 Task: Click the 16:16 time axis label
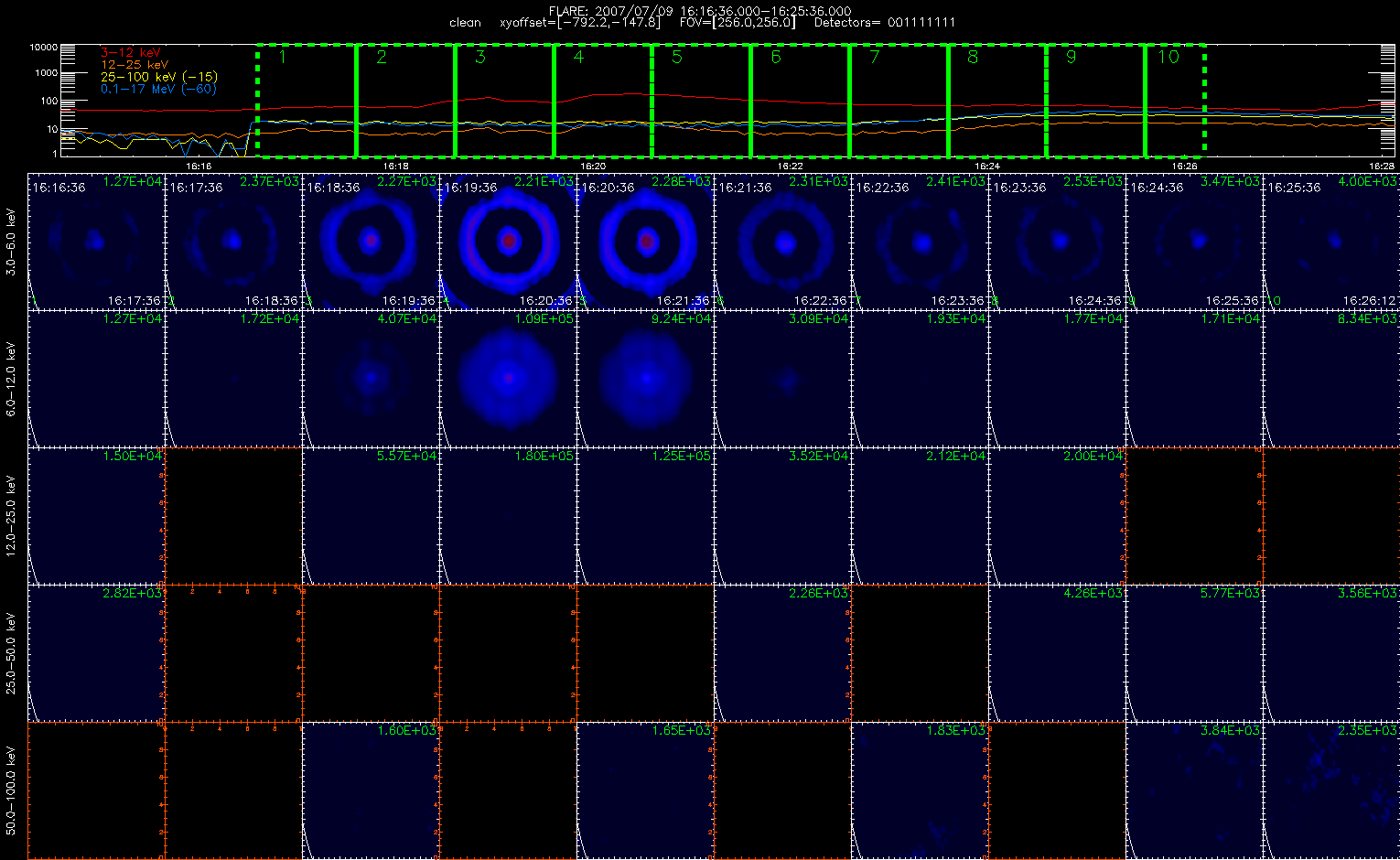[199, 167]
